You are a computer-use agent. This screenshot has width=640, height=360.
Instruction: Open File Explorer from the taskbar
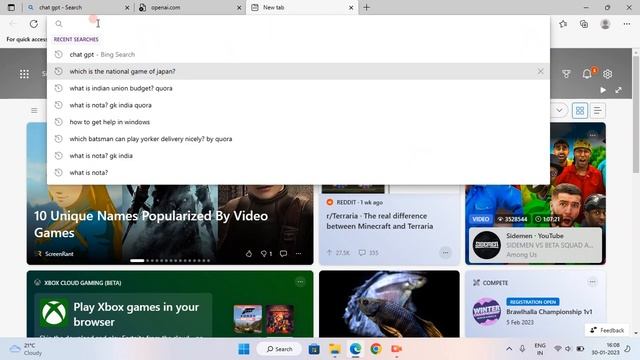335,349
